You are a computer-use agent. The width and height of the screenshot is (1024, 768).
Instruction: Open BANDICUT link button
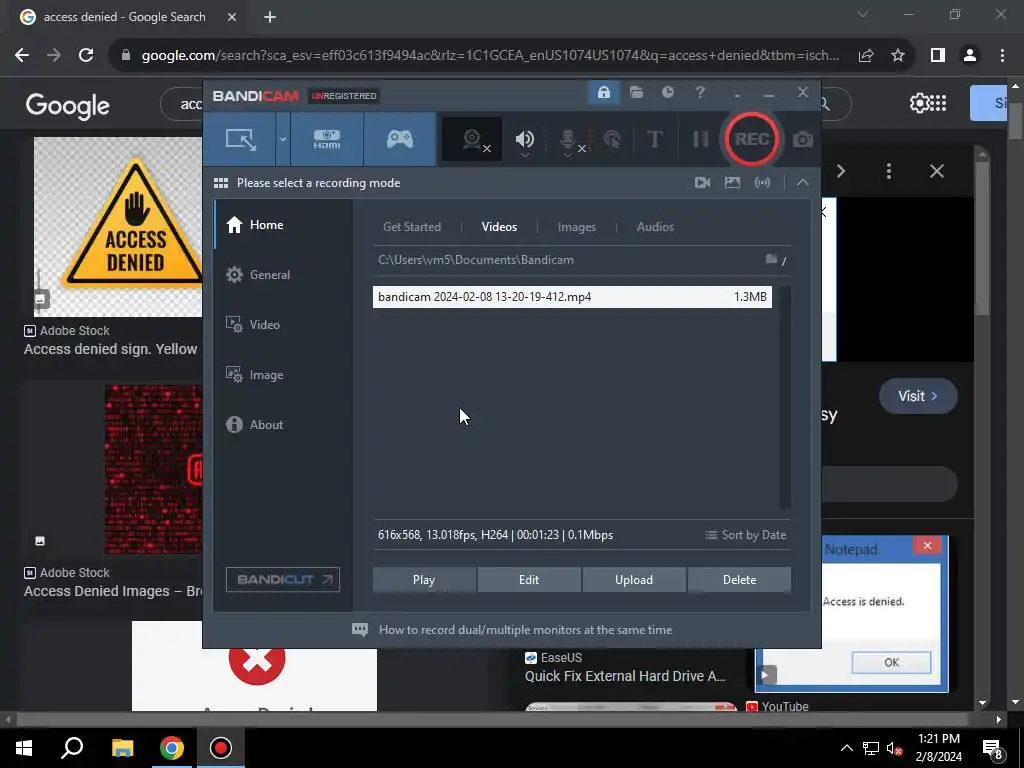(x=283, y=579)
